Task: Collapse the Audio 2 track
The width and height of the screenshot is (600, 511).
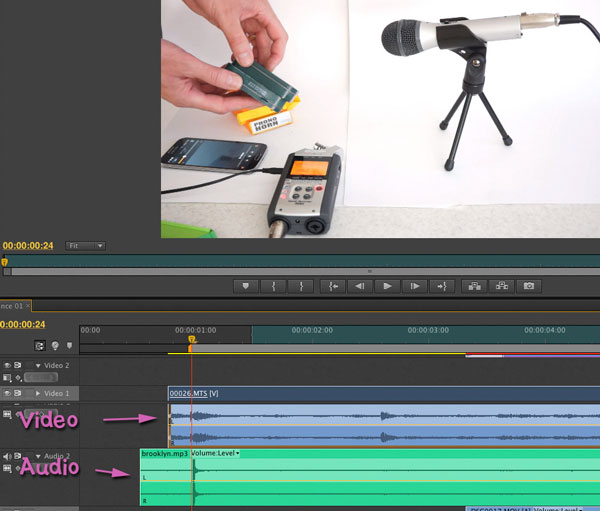Action: click(x=38, y=456)
